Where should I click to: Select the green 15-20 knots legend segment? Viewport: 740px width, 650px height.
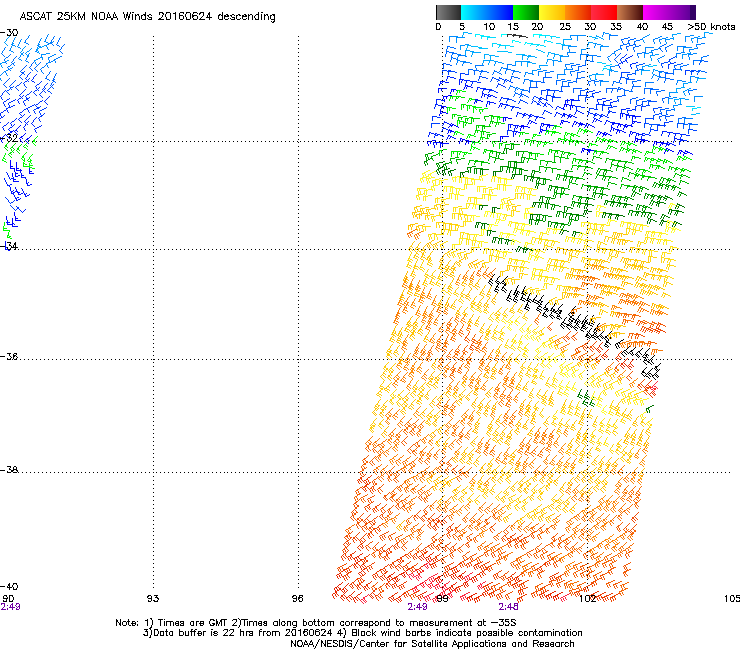click(x=526, y=12)
